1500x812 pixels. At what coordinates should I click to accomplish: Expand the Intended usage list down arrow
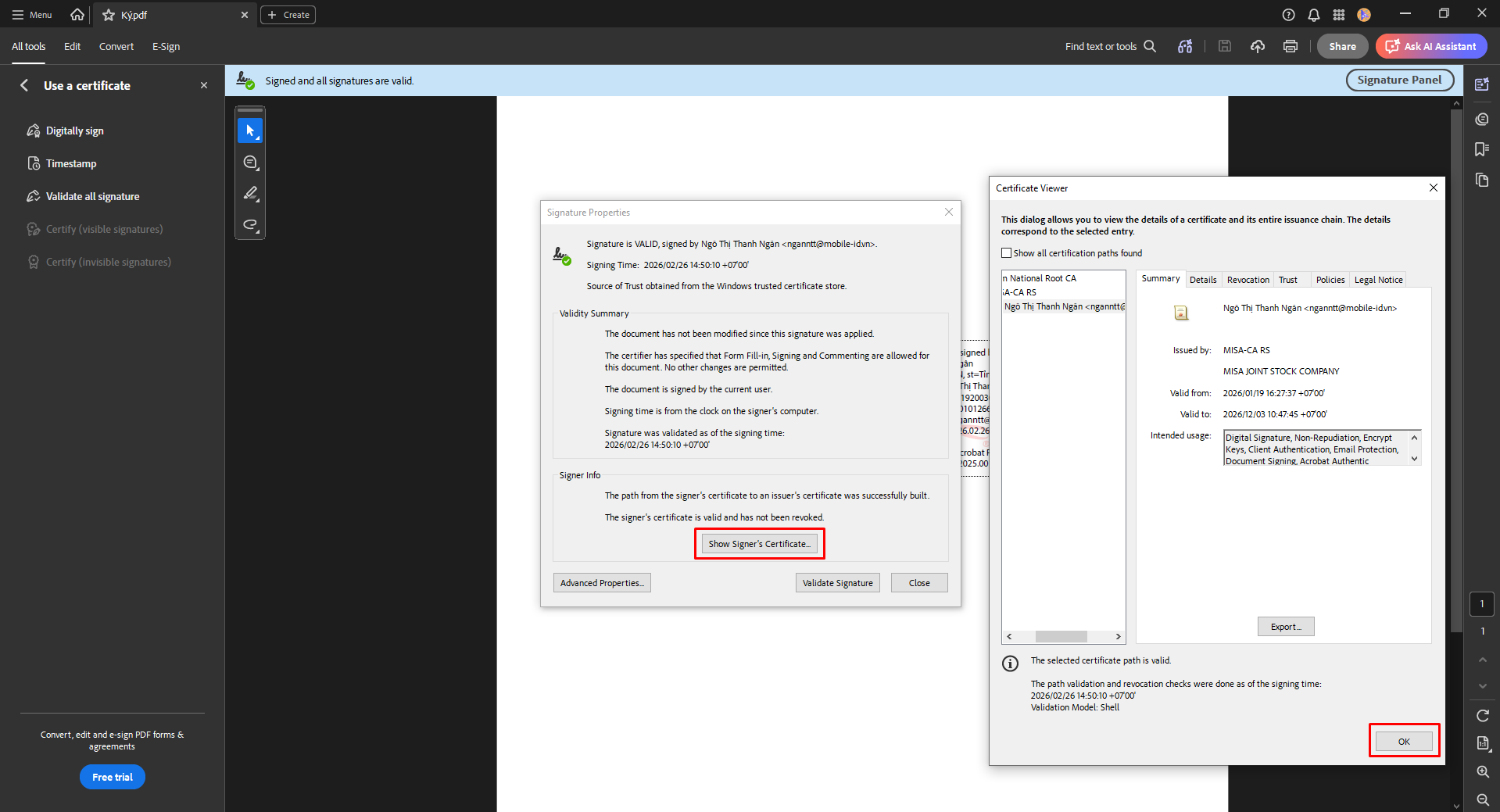coord(1414,459)
